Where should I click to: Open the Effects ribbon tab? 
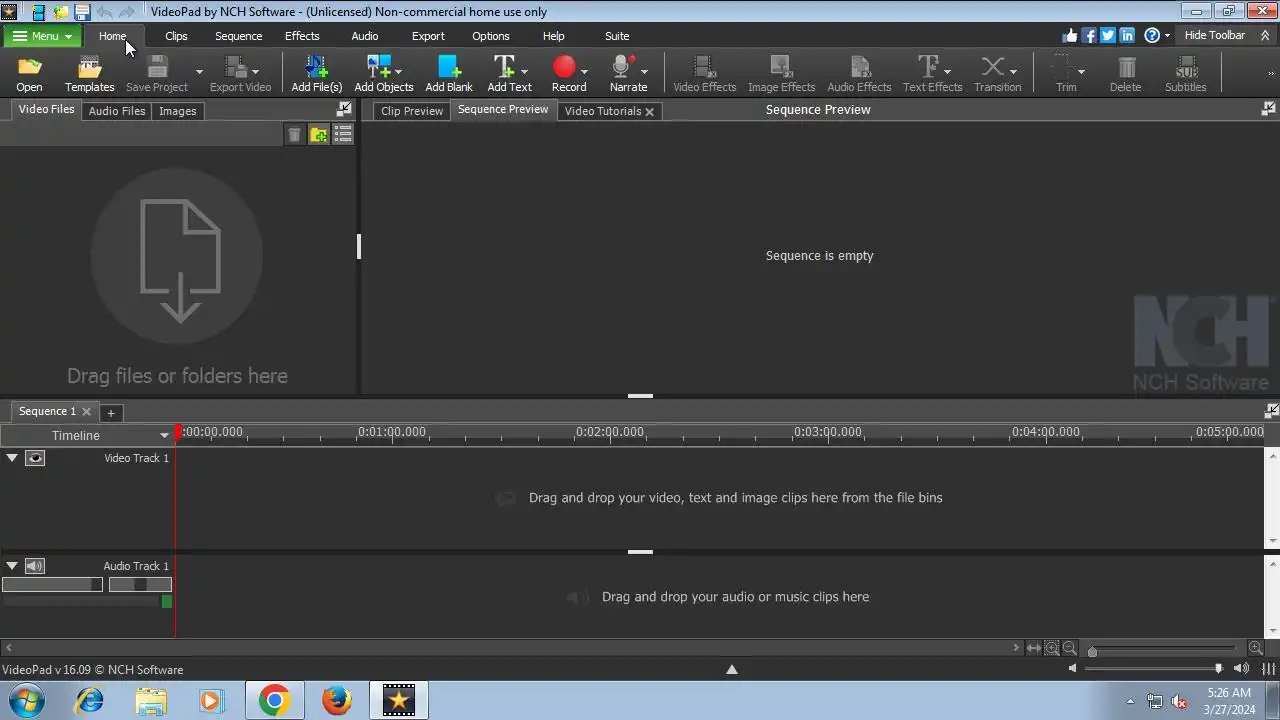tap(302, 36)
